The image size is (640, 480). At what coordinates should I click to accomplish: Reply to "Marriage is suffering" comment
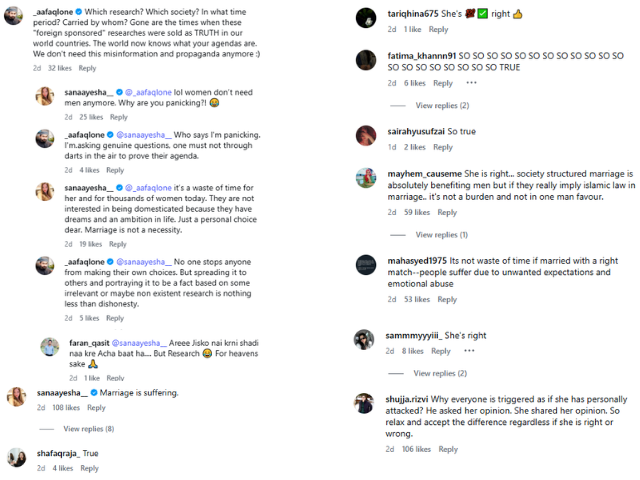pyautogui.click(x=96, y=408)
